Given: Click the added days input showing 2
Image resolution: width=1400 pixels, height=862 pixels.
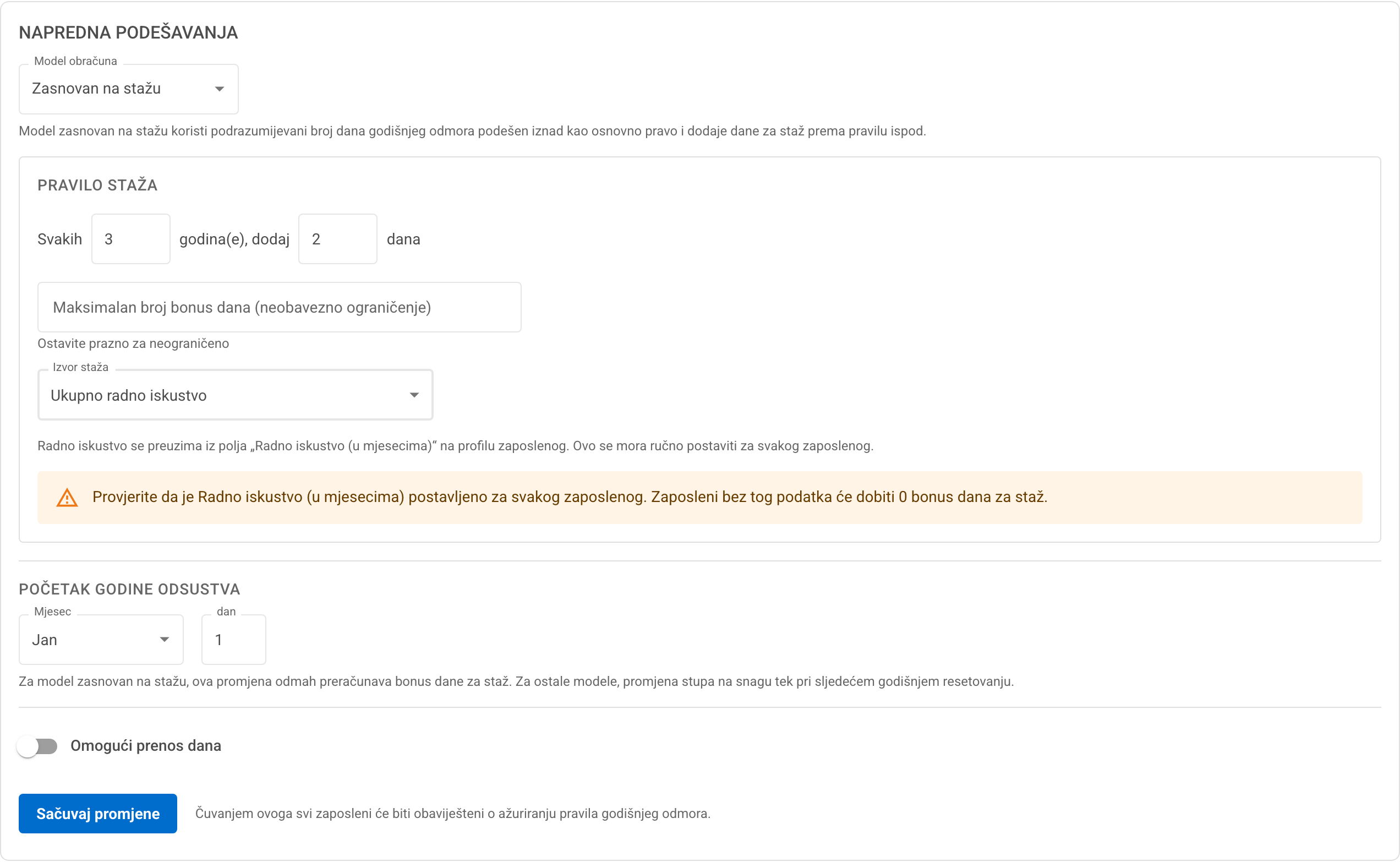Looking at the screenshot, I should (338, 239).
